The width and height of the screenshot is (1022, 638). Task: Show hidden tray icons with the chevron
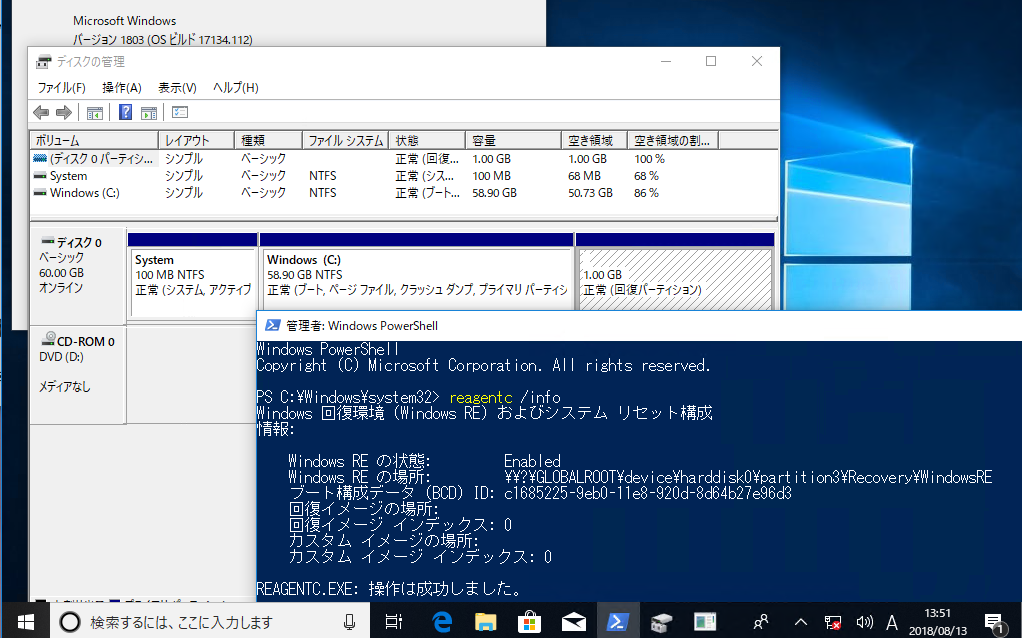click(x=800, y=622)
